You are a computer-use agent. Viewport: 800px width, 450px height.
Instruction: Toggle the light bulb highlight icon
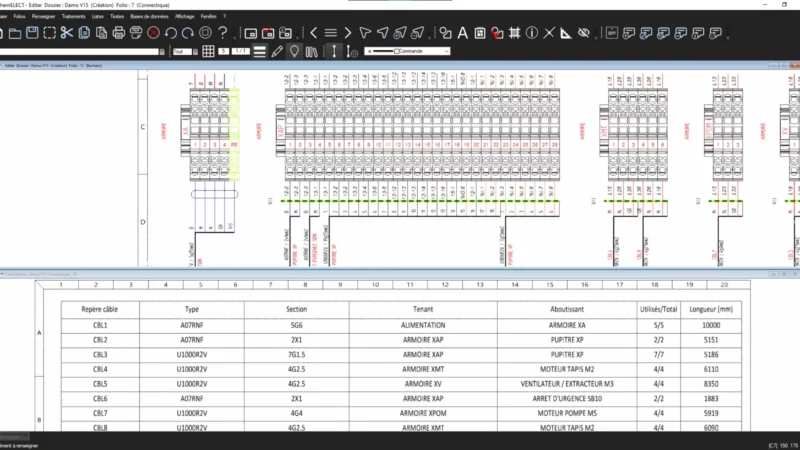294,51
